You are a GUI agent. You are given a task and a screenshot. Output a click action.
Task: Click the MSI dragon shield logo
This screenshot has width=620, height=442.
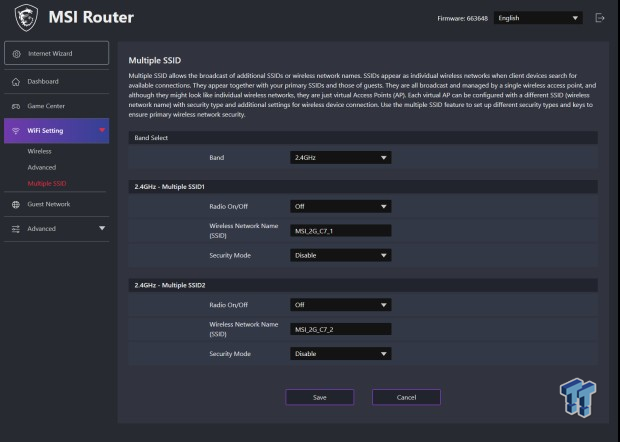(x=26, y=17)
